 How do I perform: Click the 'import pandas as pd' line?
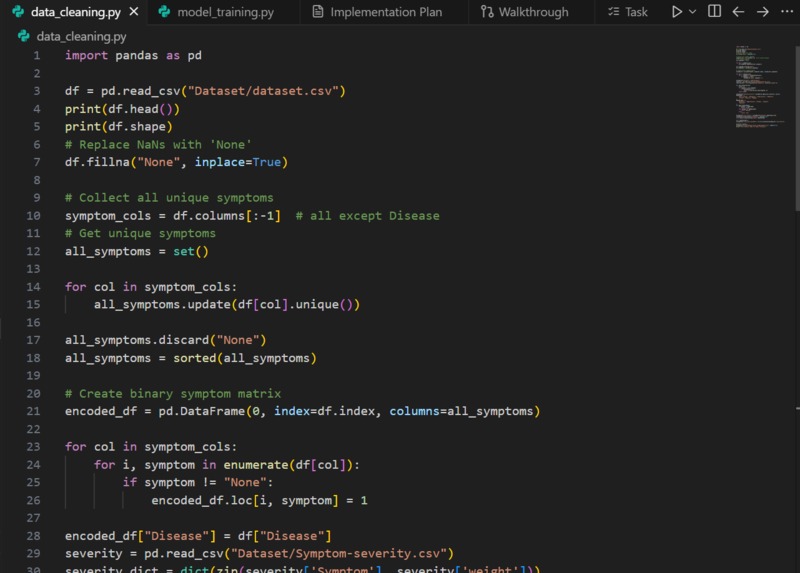coord(133,55)
